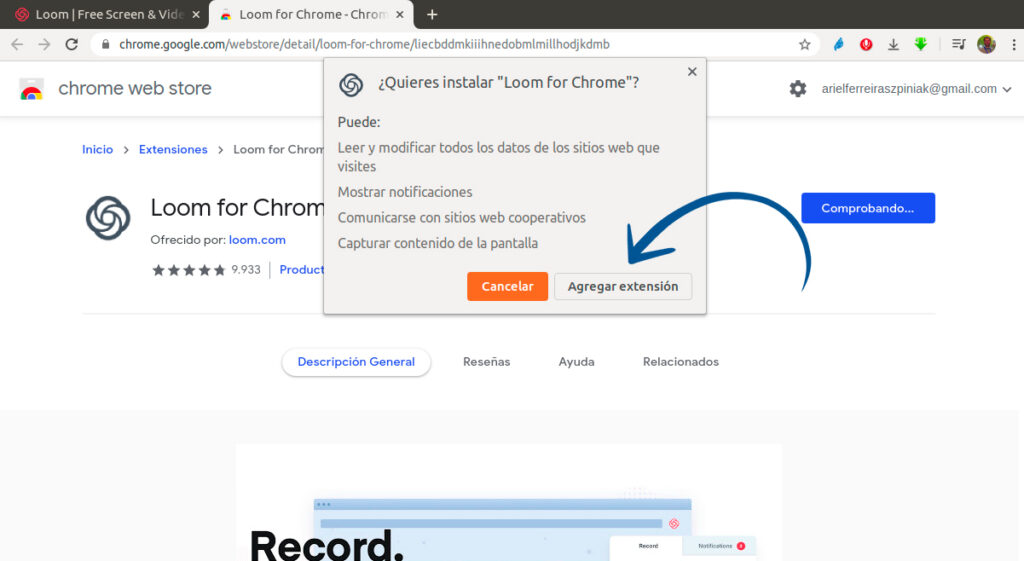Click the Loom icon in install dialog
The height and width of the screenshot is (561, 1024).
(x=351, y=84)
